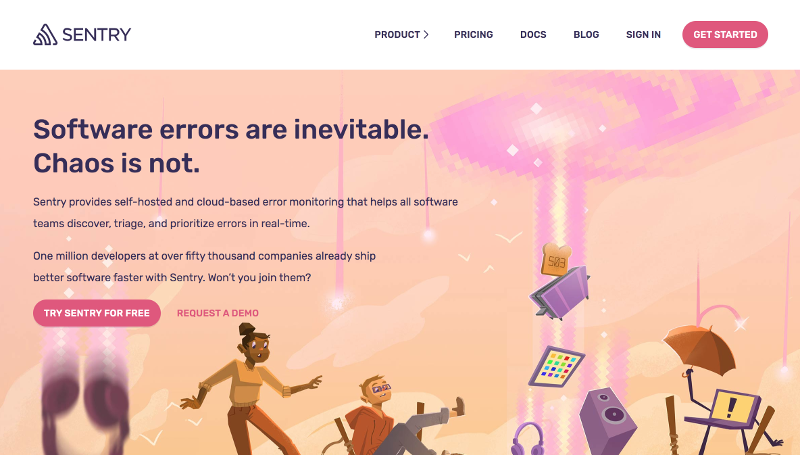Open the Docs link
Screen dimensions: 800x455
(x=533, y=35)
